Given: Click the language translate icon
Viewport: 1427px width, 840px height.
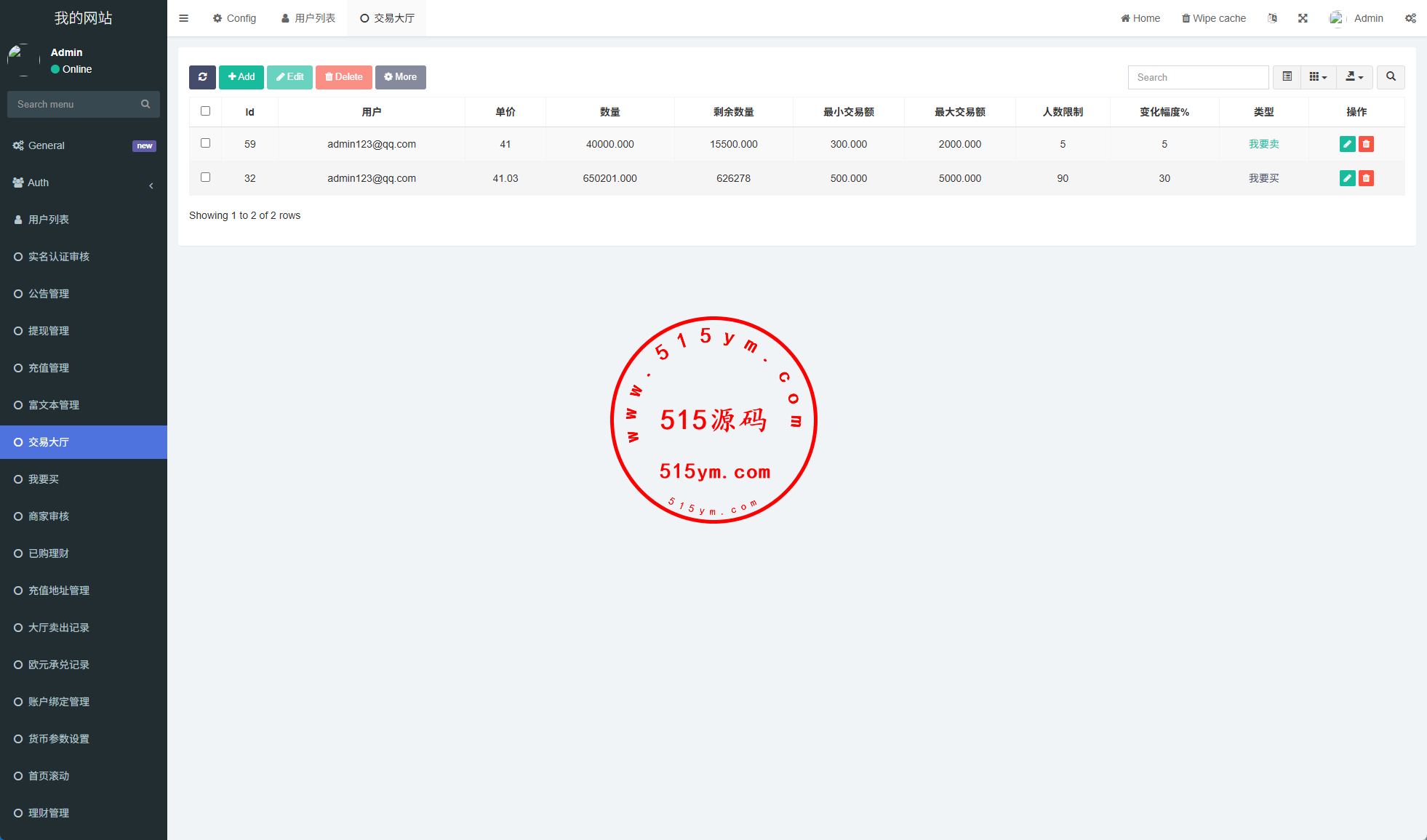Looking at the screenshot, I should [x=1272, y=18].
